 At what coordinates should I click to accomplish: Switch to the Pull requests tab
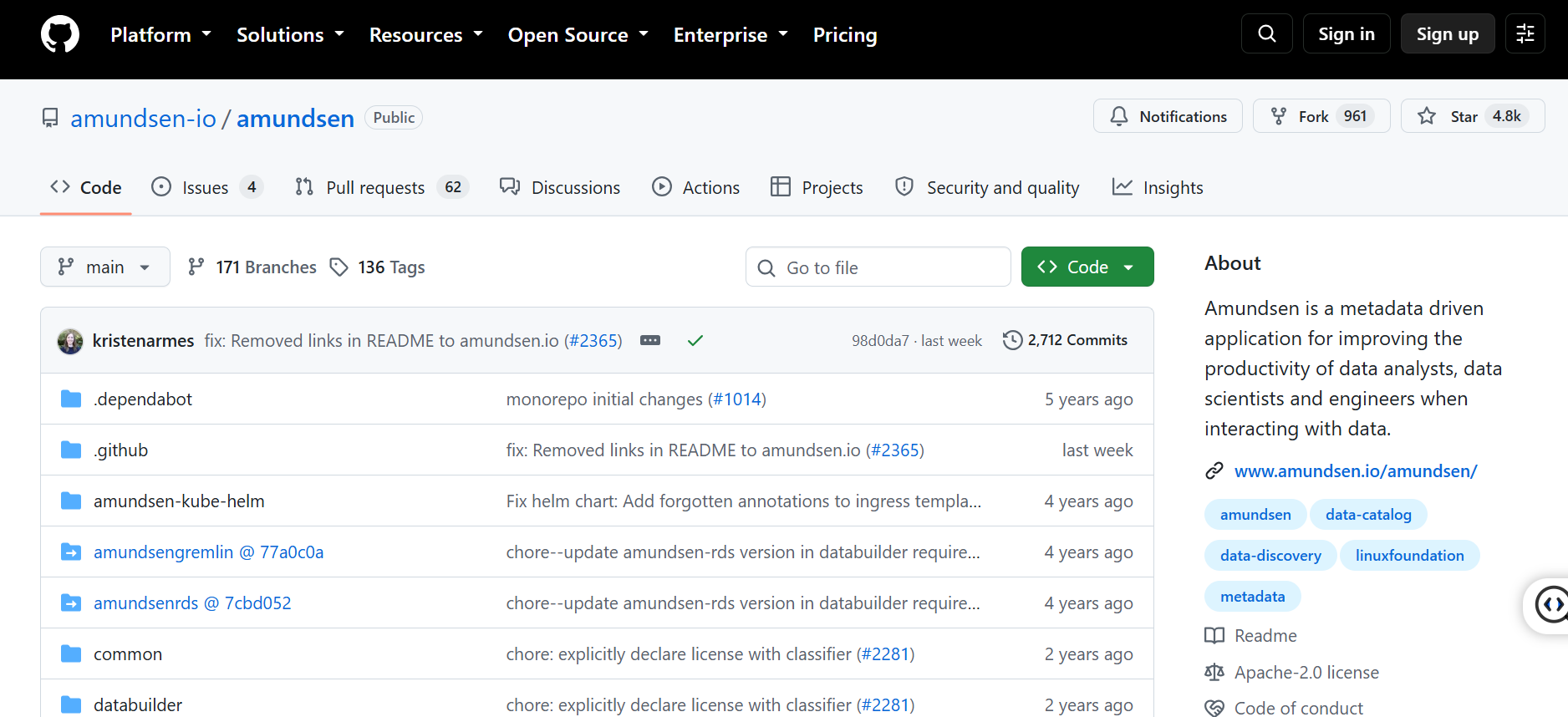pyautogui.click(x=382, y=187)
